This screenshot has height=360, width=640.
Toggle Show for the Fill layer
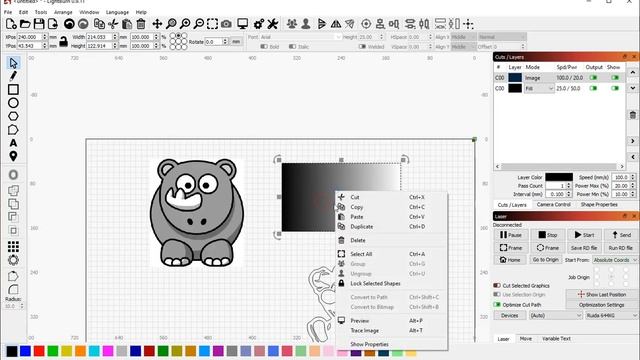[615, 88]
